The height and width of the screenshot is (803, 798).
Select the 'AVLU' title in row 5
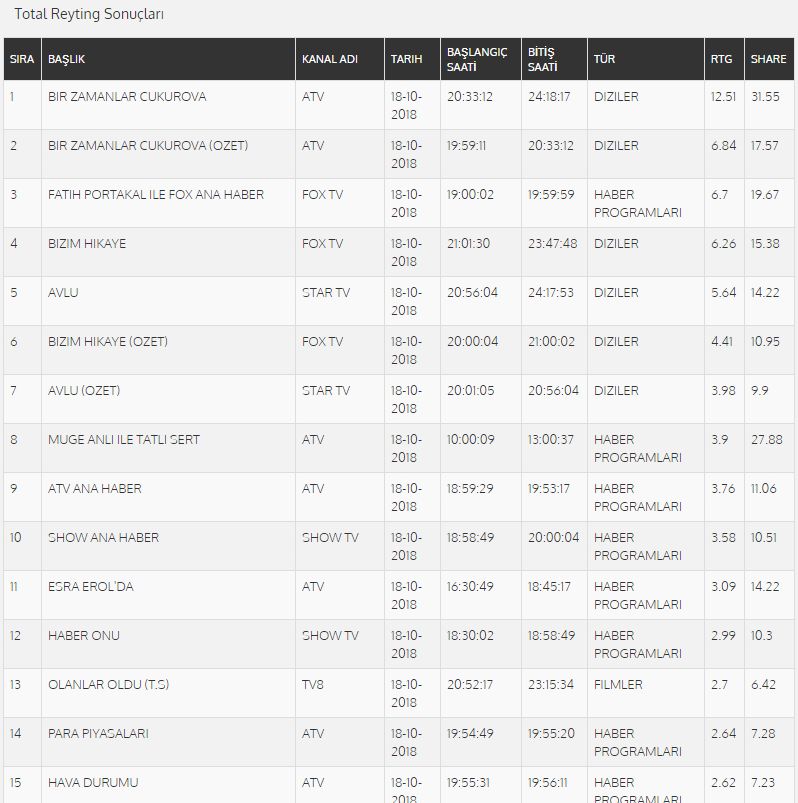63,292
